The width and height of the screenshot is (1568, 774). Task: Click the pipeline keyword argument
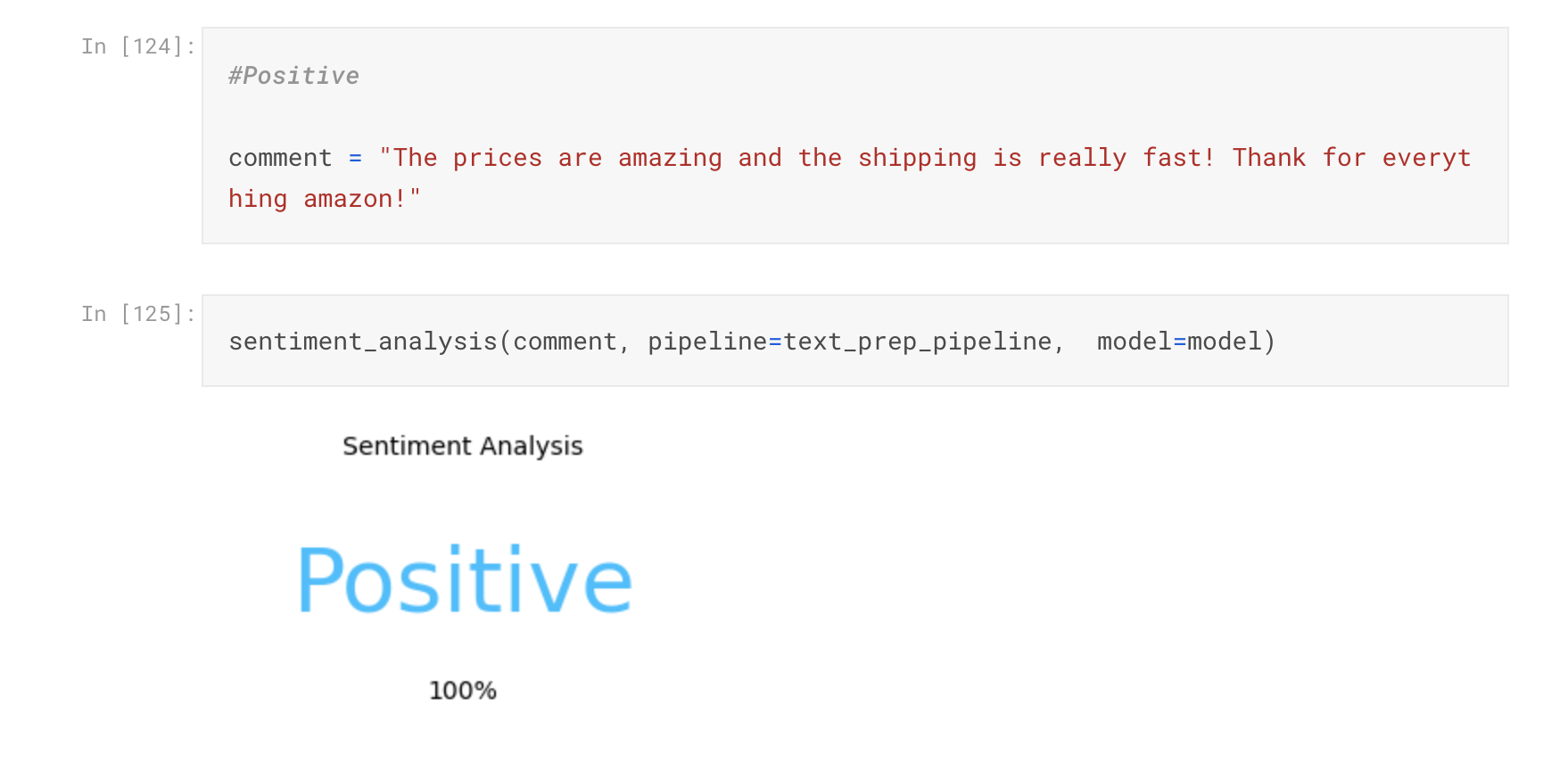pyautogui.click(x=707, y=342)
